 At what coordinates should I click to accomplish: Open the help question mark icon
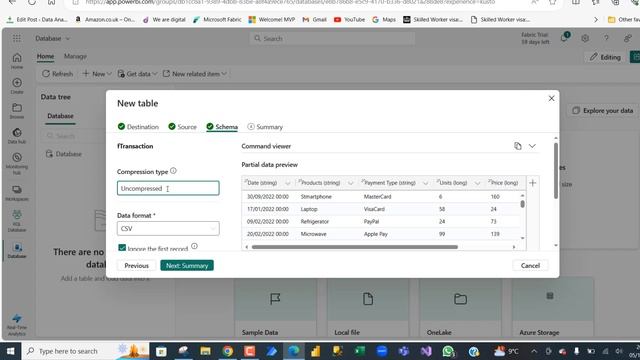point(606,38)
